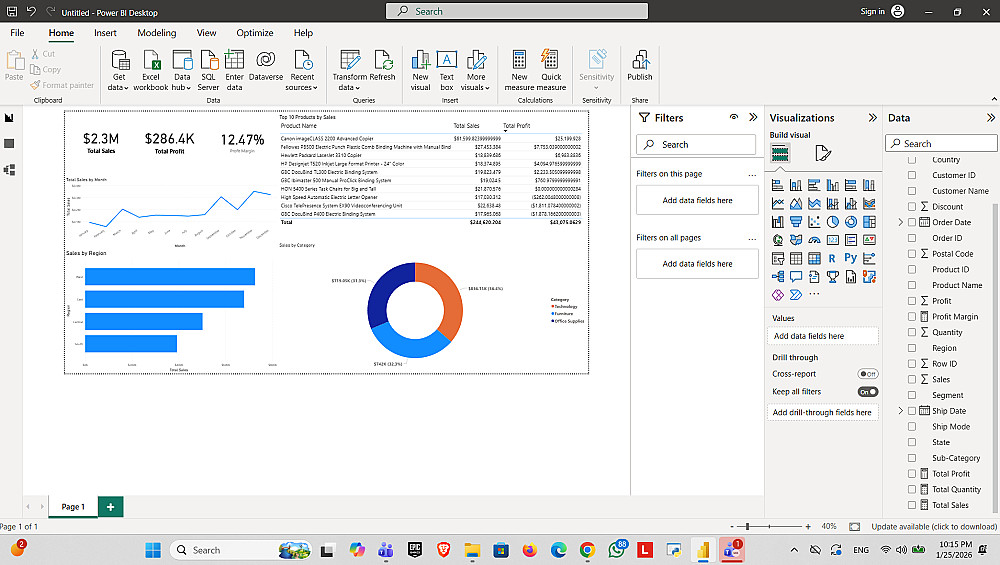Switch to Report view in sidebar
This screenshot has height=565, width=1000.
[x=9, y=118]
